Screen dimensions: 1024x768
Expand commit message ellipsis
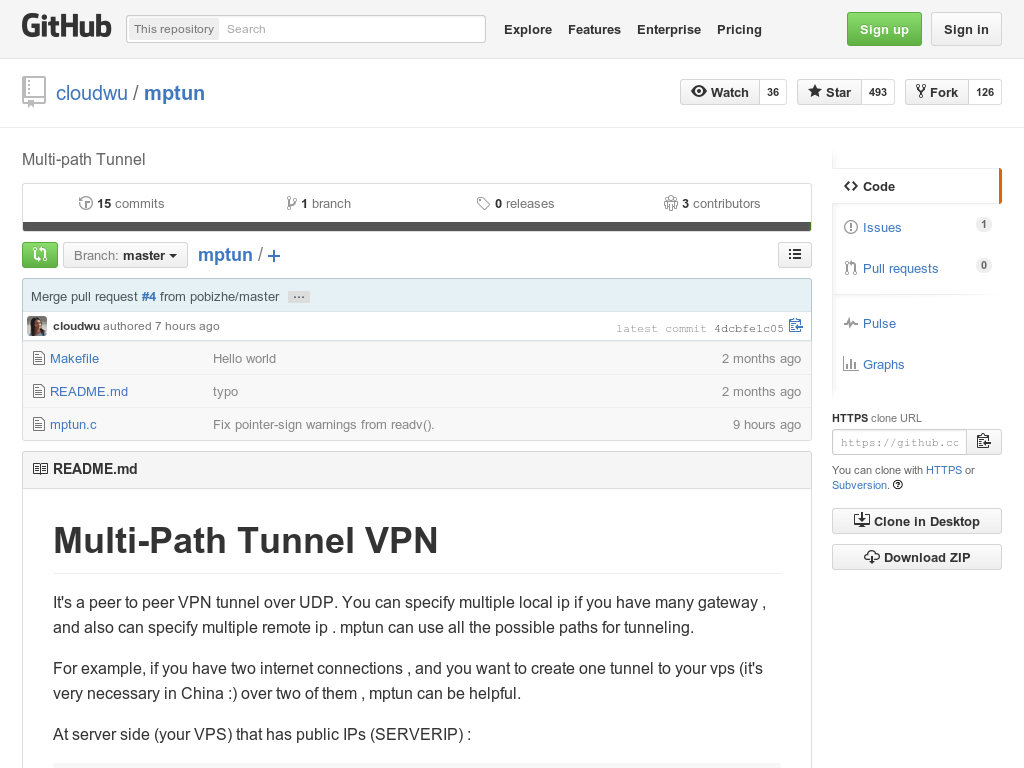299,297
